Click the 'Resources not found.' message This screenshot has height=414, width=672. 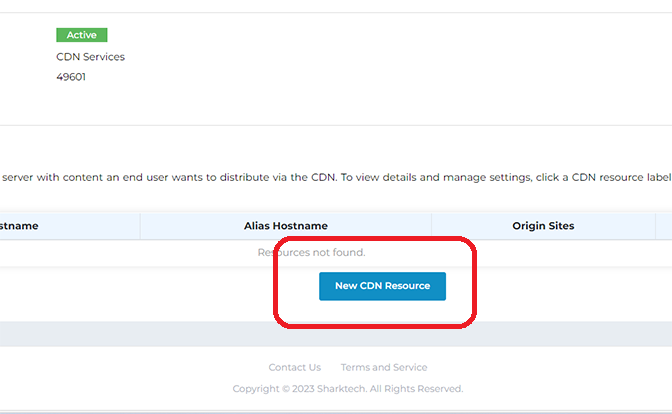[311, 252]
